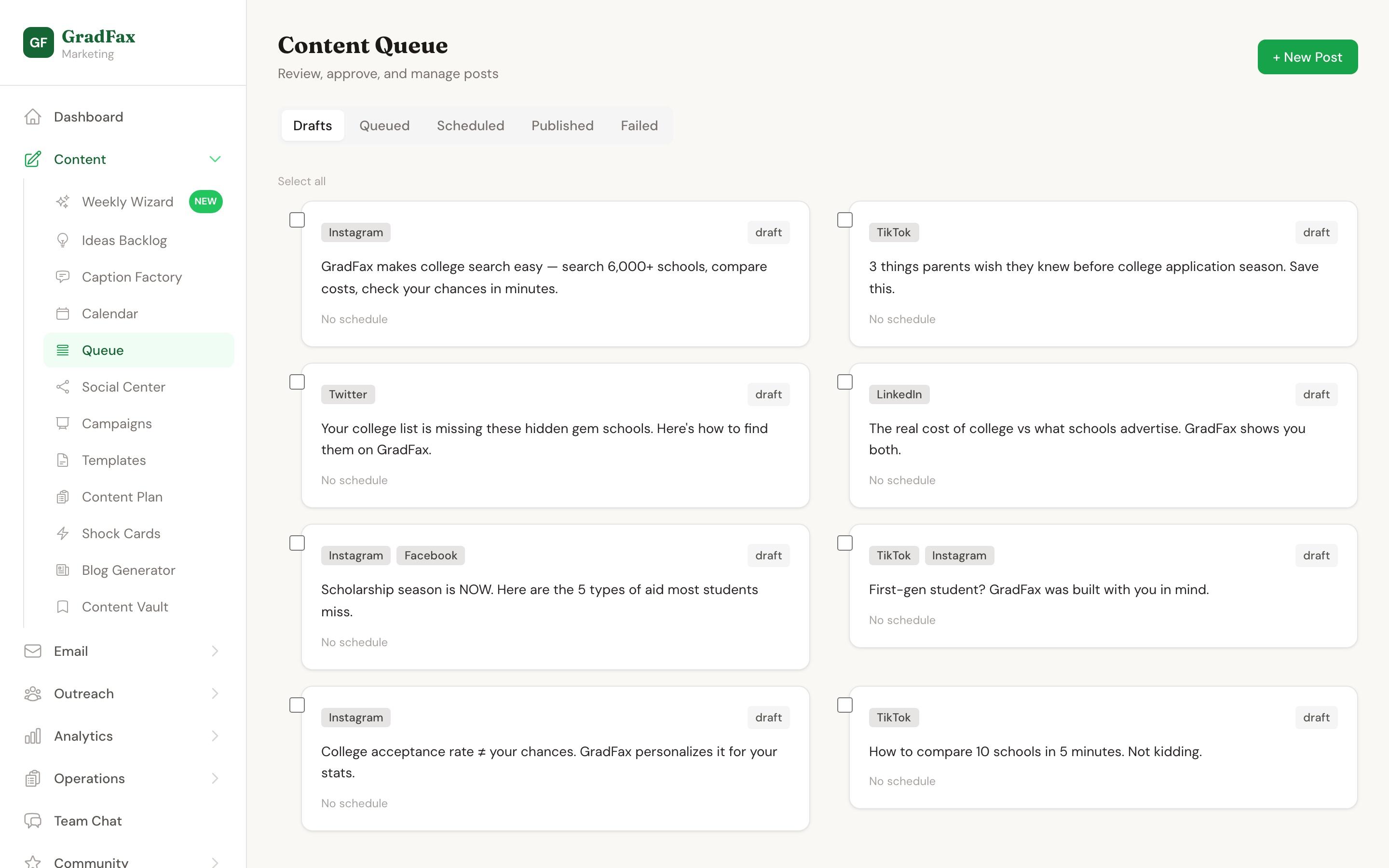Switch to the Queued tab

click(x=384, y=126)
